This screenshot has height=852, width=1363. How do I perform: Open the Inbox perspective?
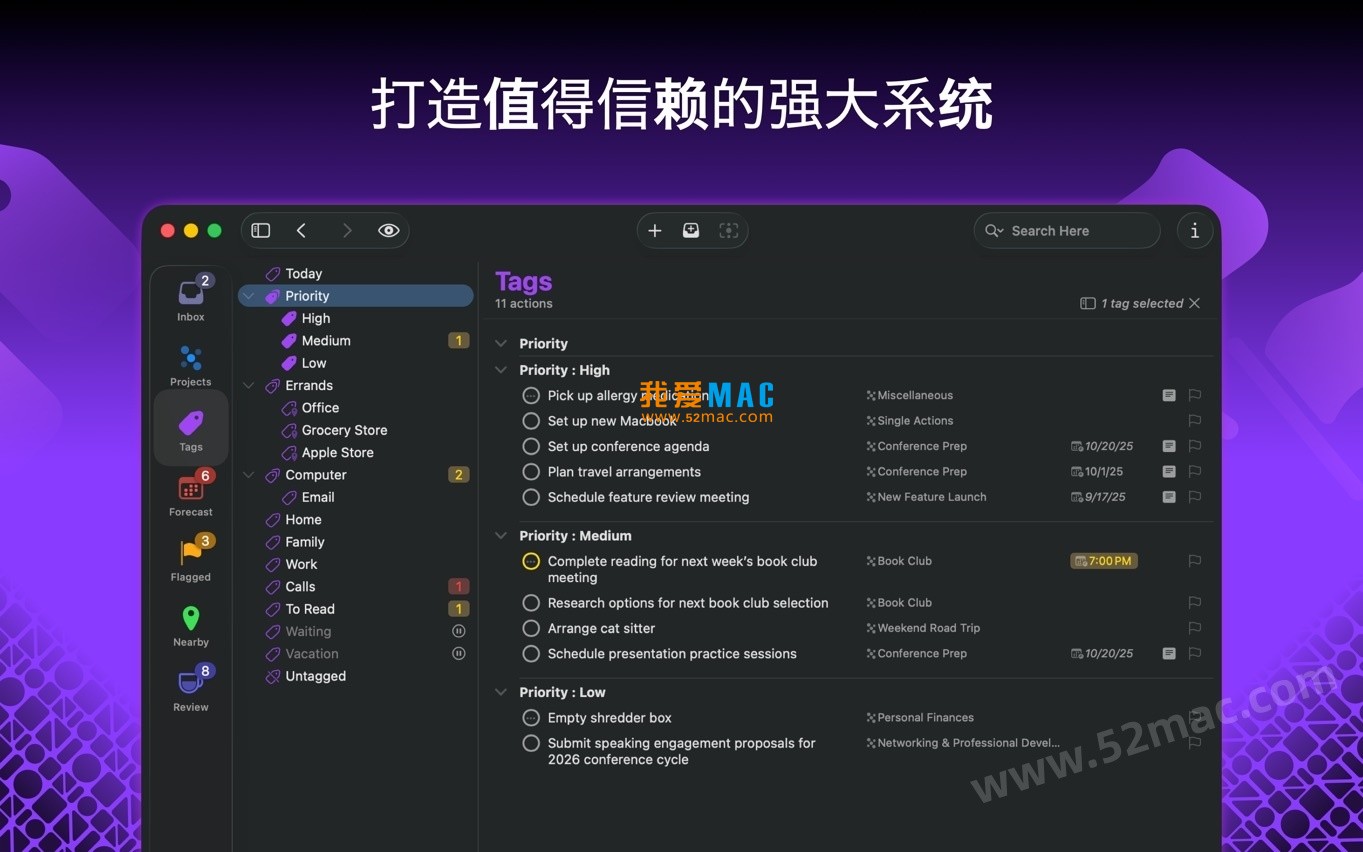point(190,295)
